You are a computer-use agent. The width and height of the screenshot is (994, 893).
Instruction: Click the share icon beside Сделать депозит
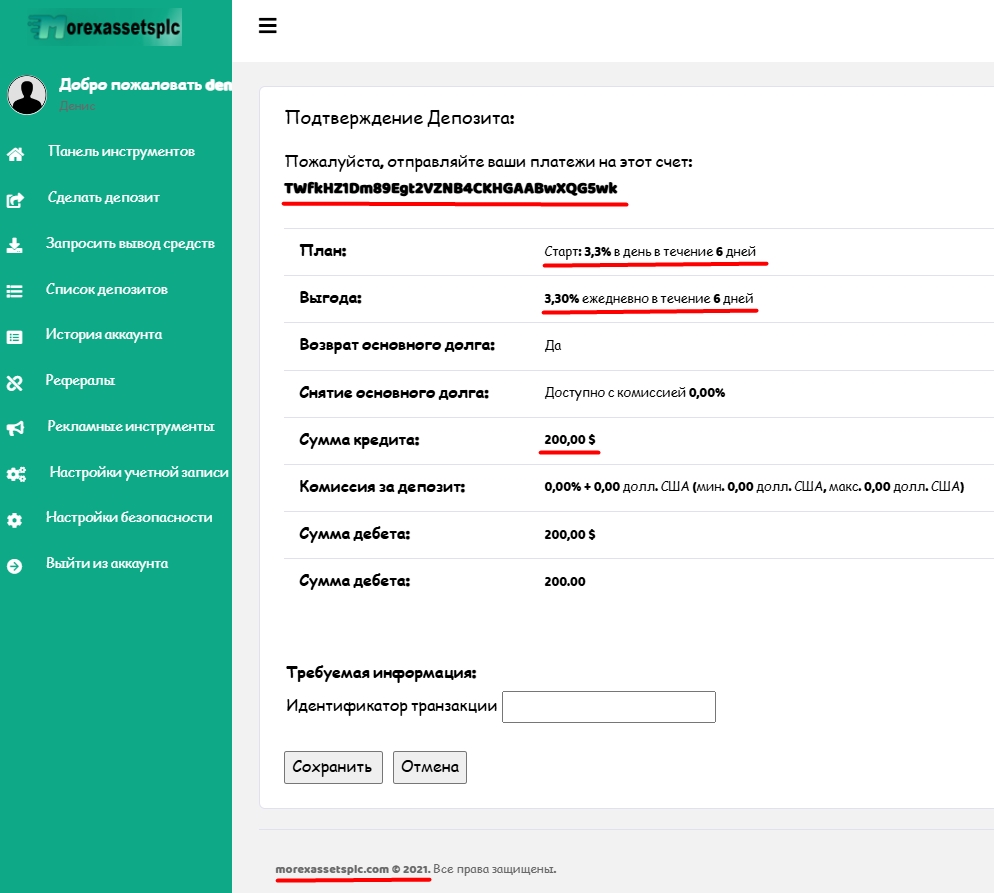point(15,200)
